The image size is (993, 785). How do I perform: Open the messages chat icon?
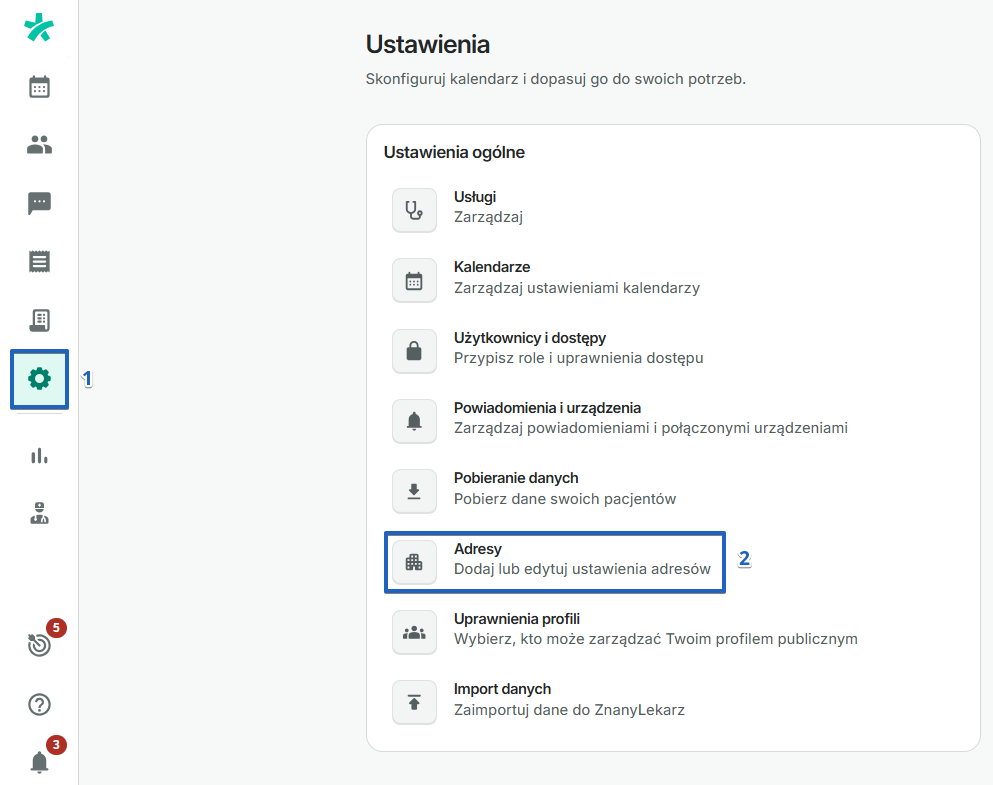[39, 204]
